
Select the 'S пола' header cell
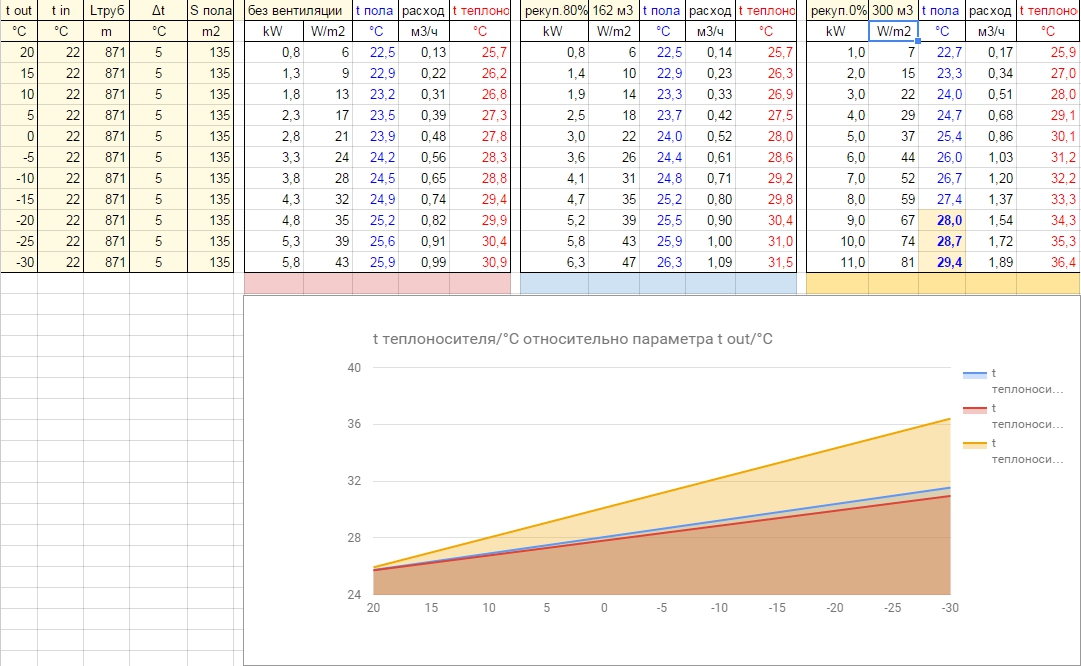[x=210, y=10]
